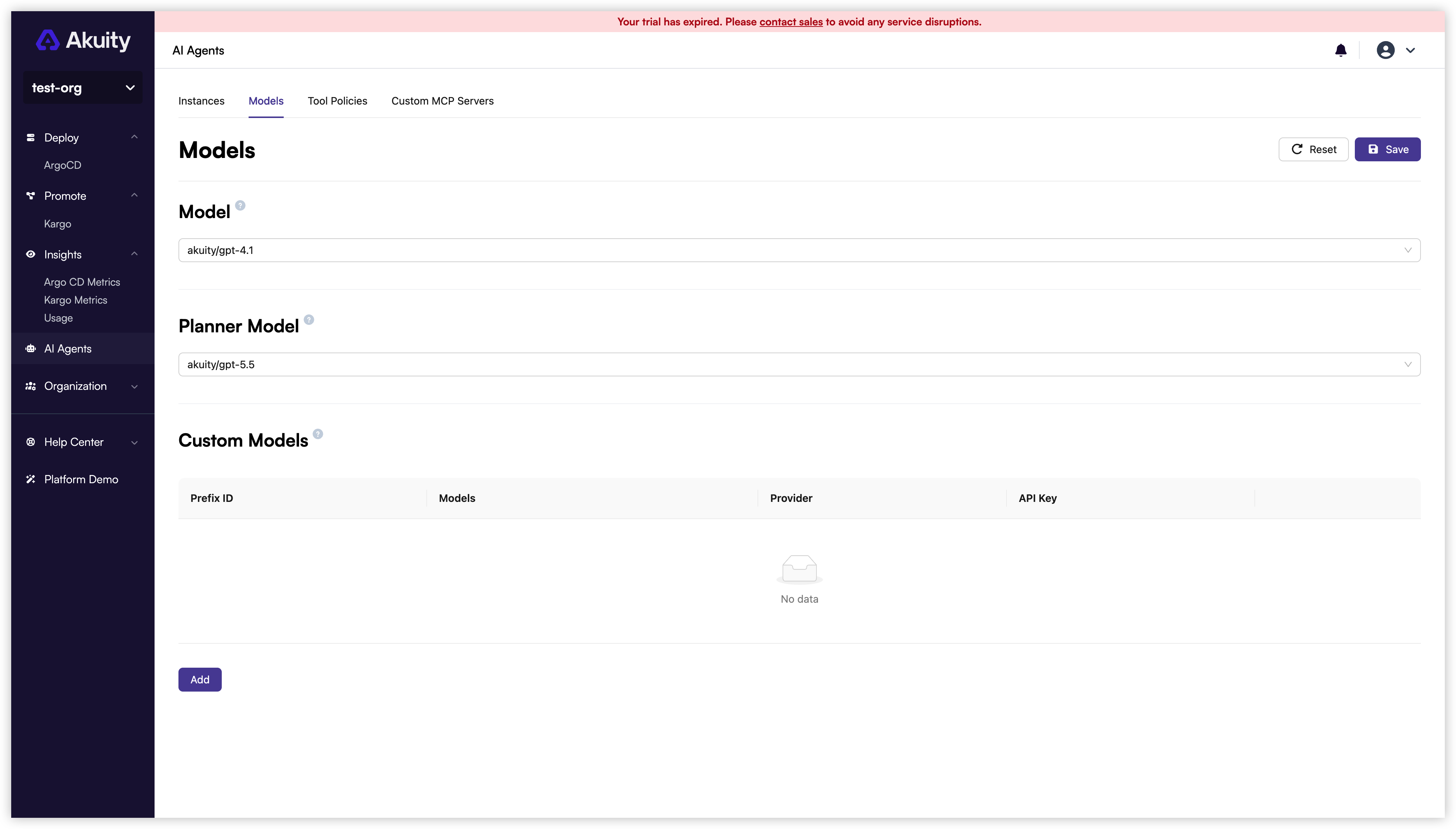Collapse the Insights section chevron
This screenshot has height=829, width=1456.
pos(134,254)
